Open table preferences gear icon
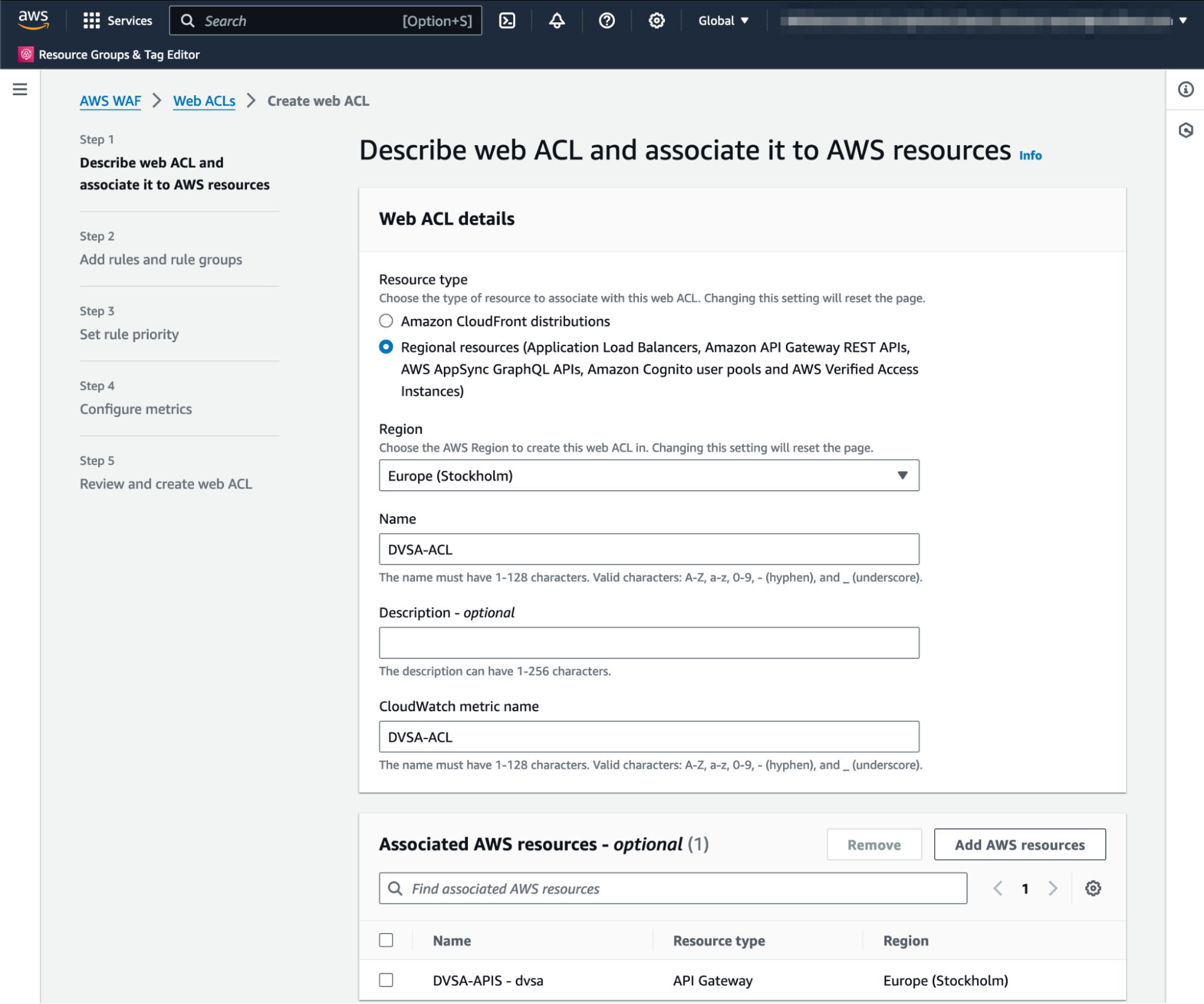This screenshot has width=1204, height=1004. point(1093,888)
